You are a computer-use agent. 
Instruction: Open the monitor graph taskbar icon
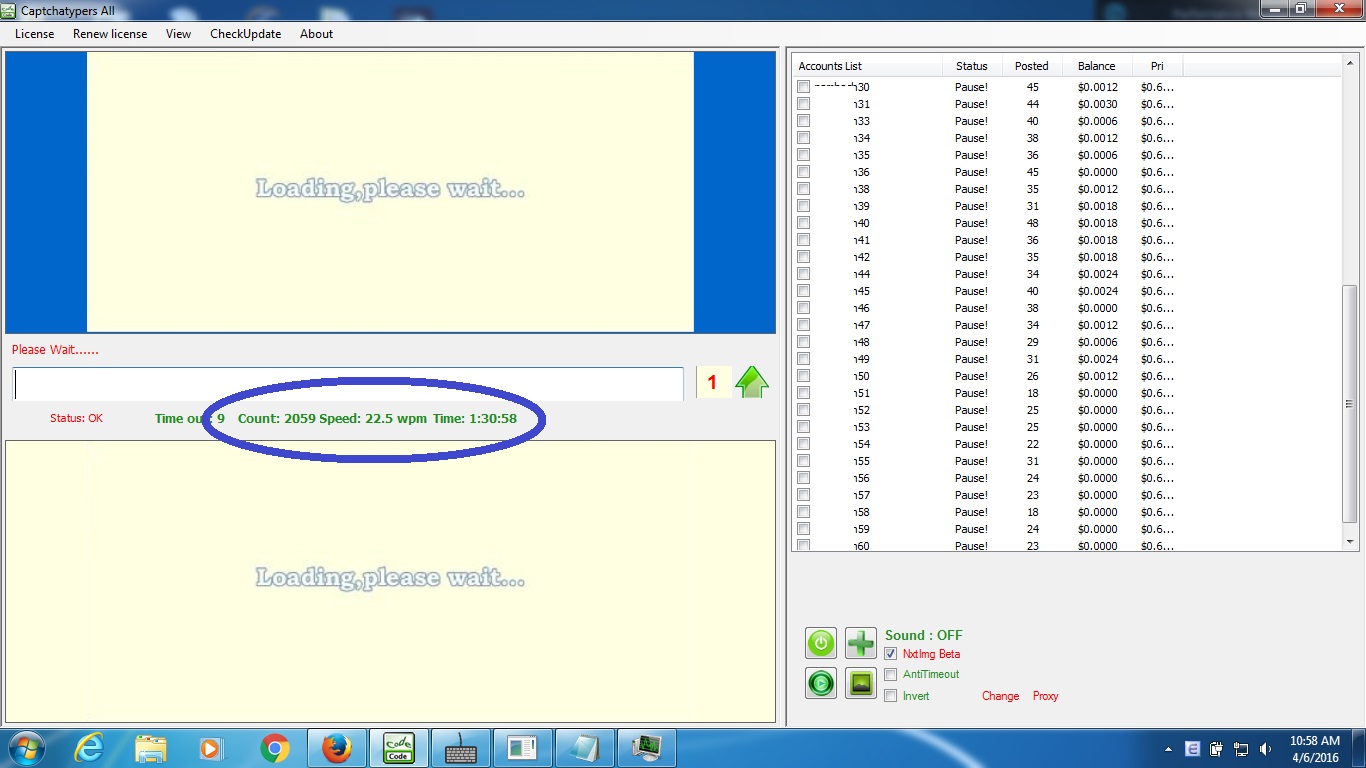click(647, 748)
